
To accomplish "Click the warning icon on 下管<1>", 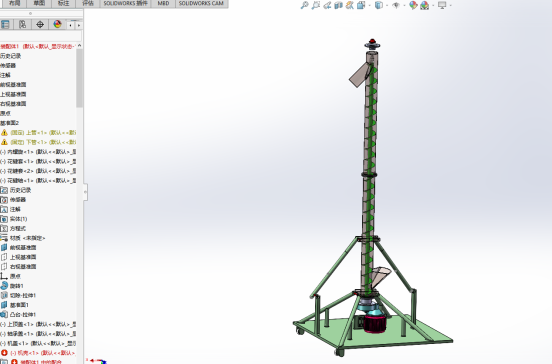I will click(x=4, y=142).
